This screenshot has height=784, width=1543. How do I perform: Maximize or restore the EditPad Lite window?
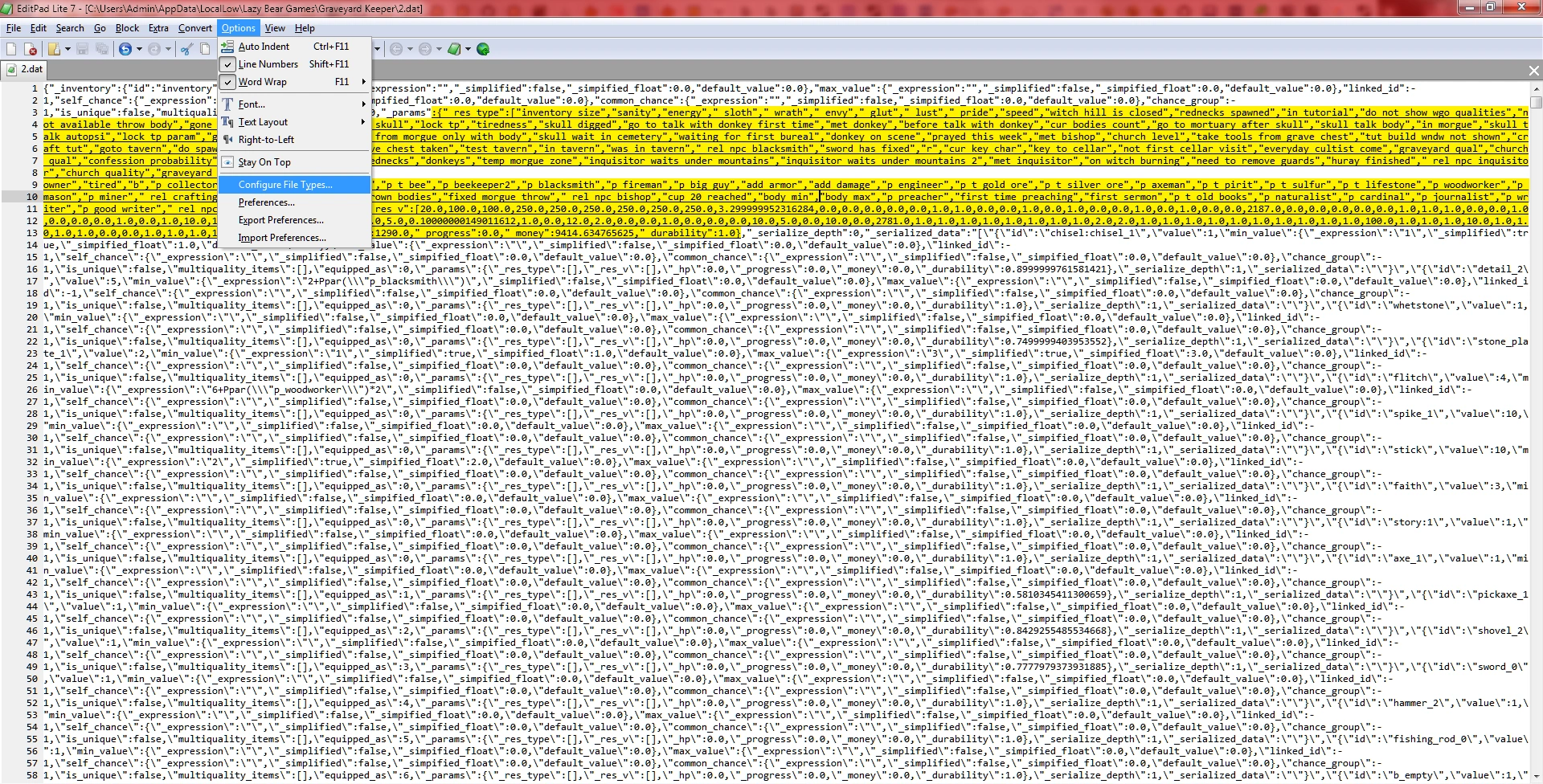click(x=1492, y=7)
